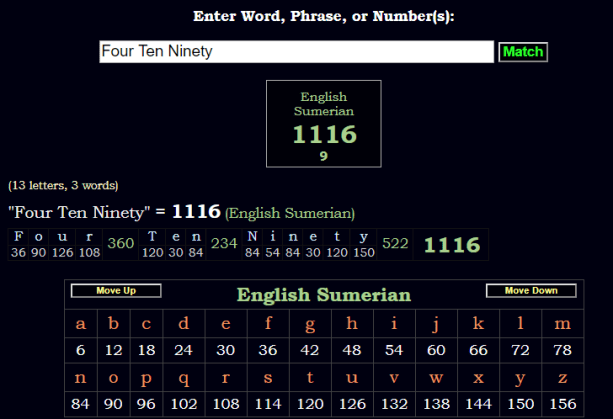Image resolution: width=613 pixels, height=419 pixels.
Task: Click the green (English Sumerian) label after total
Action: 289,213
